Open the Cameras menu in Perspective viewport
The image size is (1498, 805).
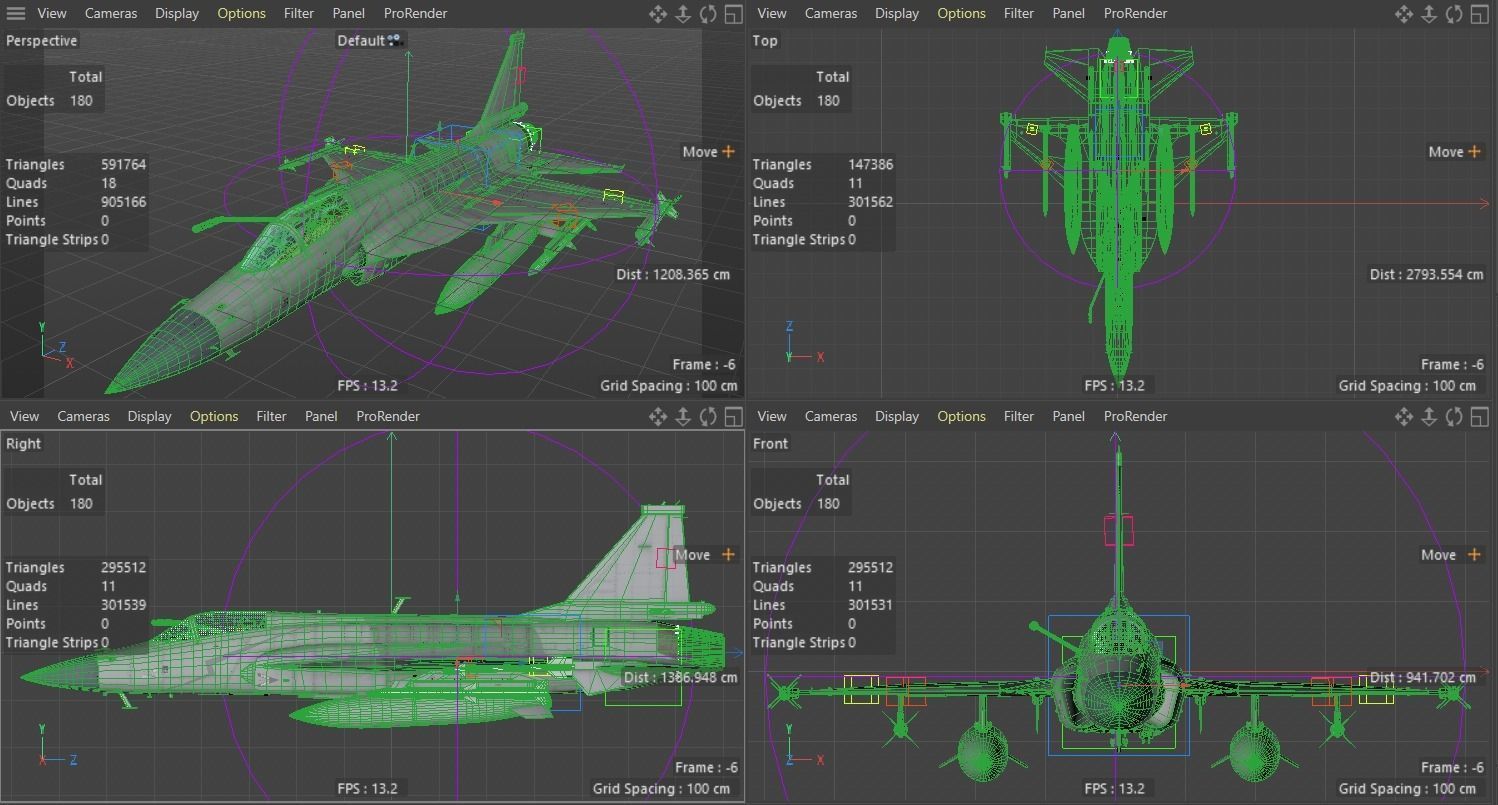(x=113, y=13)
